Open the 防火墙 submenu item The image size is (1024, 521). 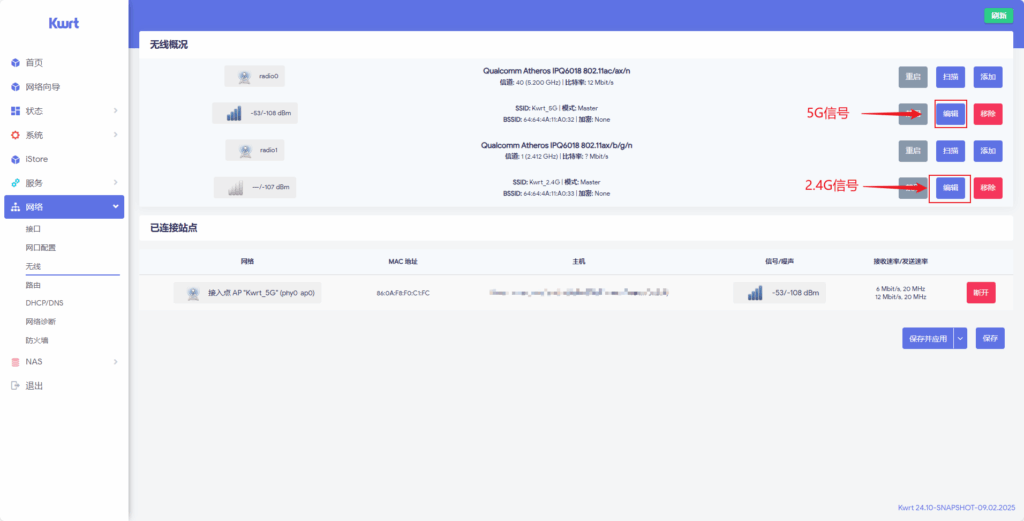37,340
